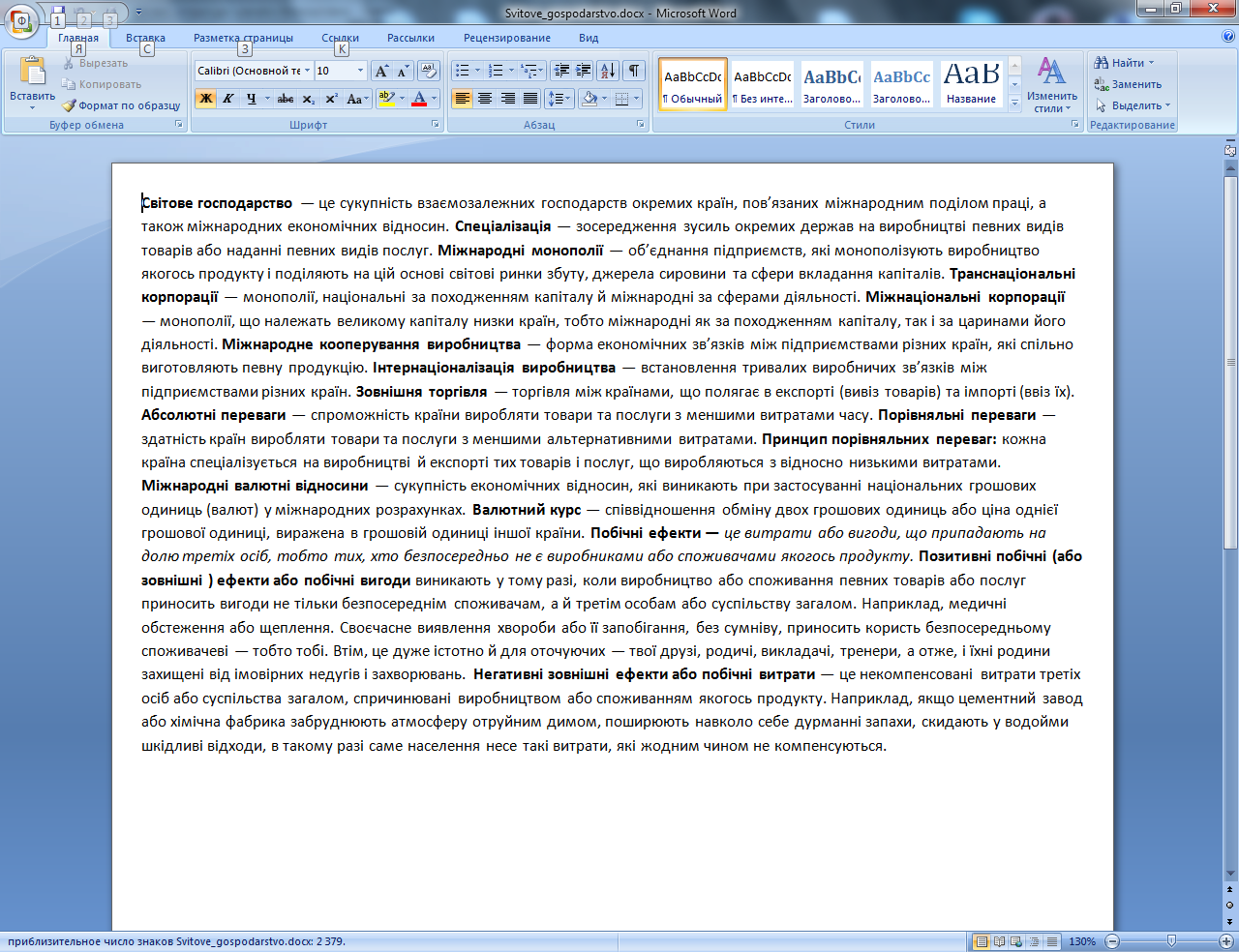
Task: Align text left
Action: pos(463,99)
